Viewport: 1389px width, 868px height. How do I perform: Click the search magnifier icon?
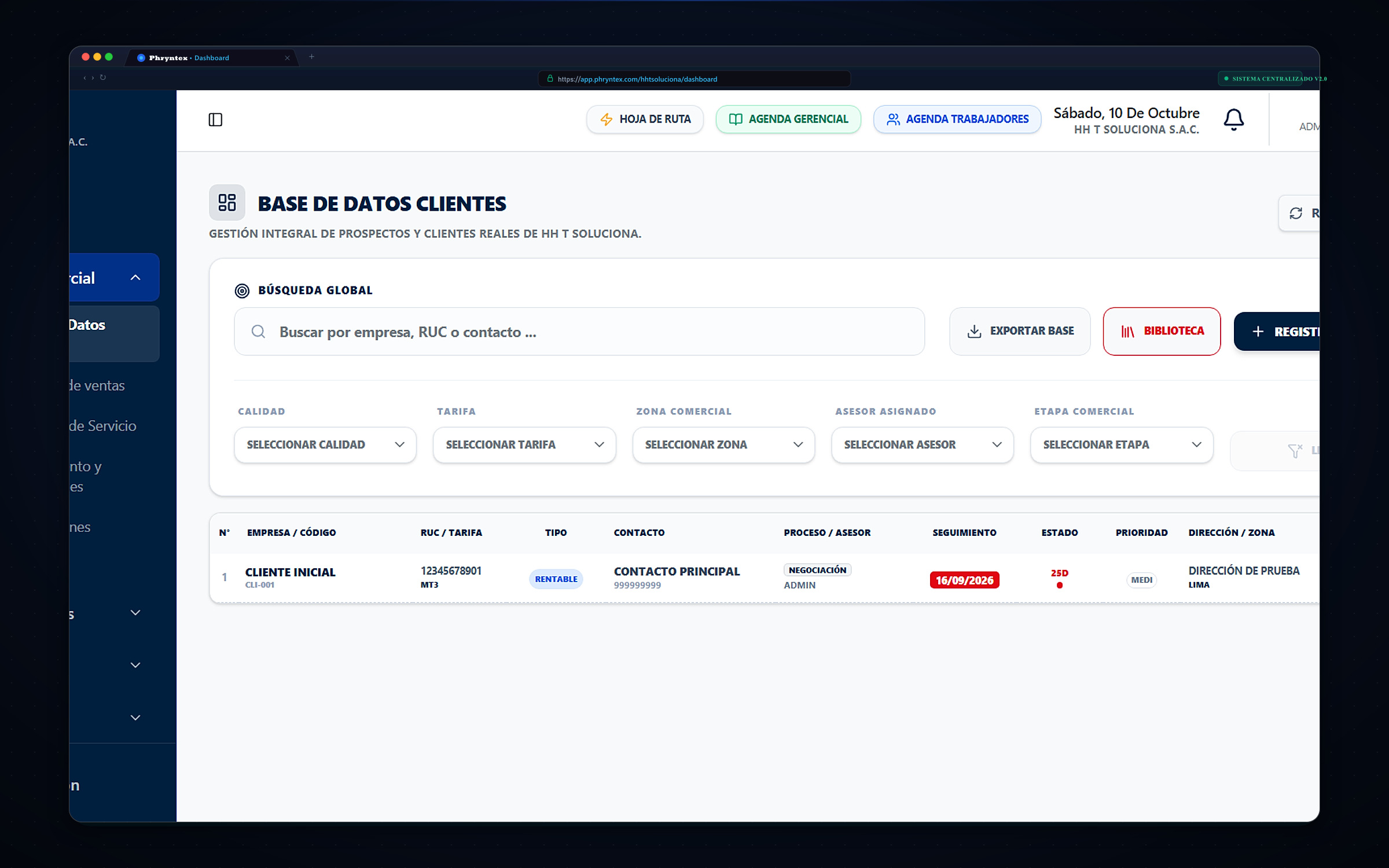258,332
